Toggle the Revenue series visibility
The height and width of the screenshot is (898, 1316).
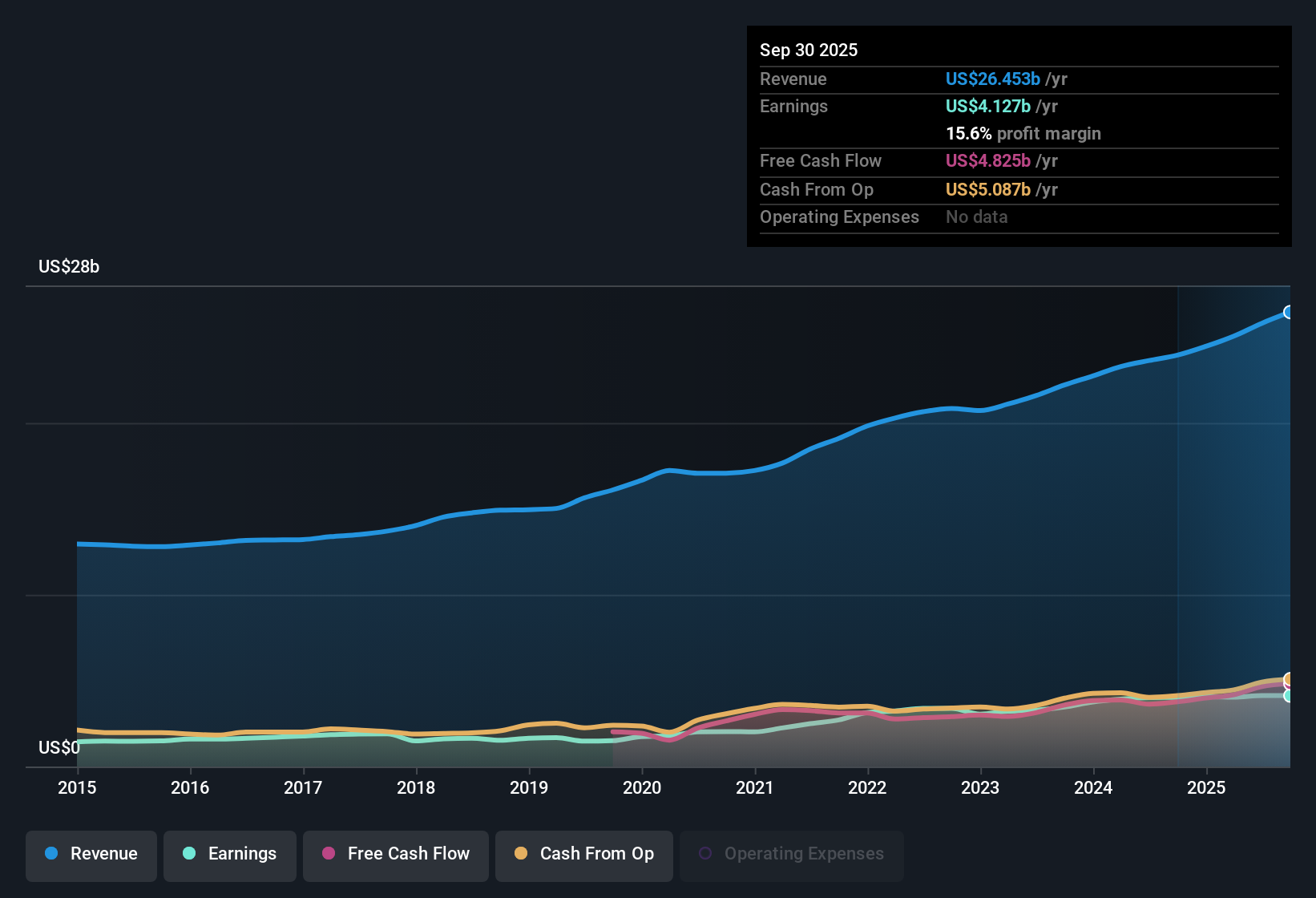tap(91, 854)
